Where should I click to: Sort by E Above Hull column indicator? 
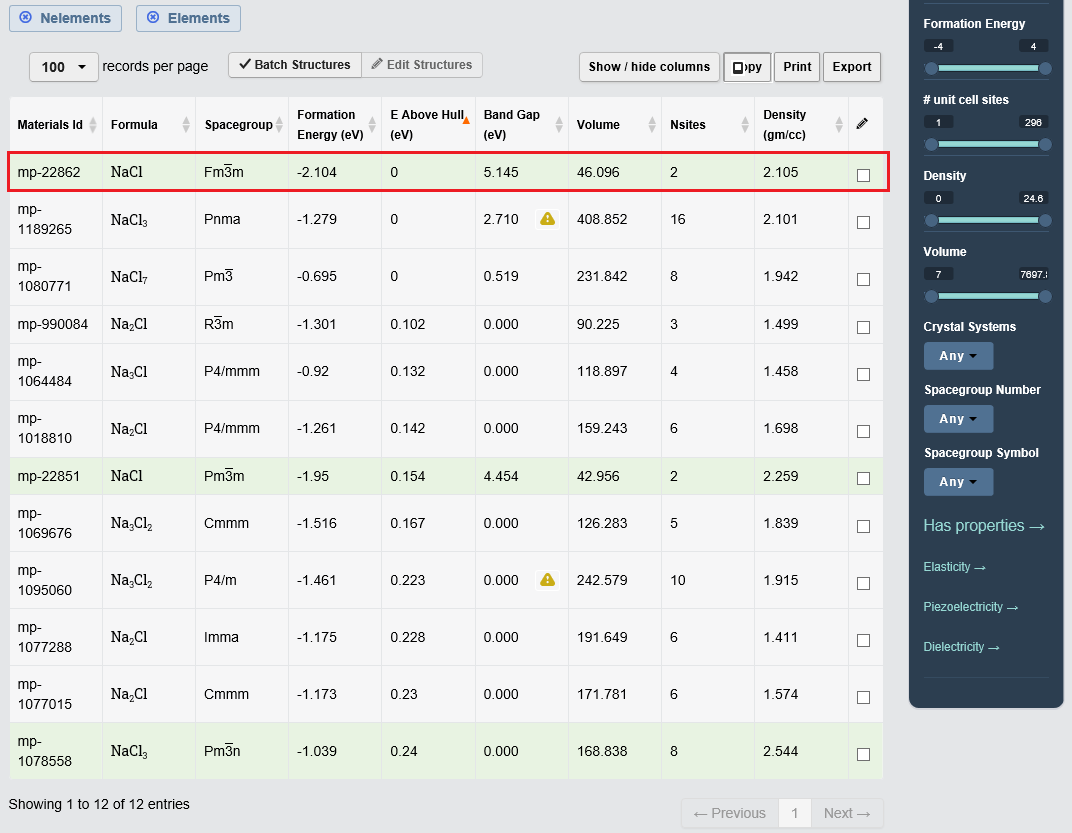[466, 120]
